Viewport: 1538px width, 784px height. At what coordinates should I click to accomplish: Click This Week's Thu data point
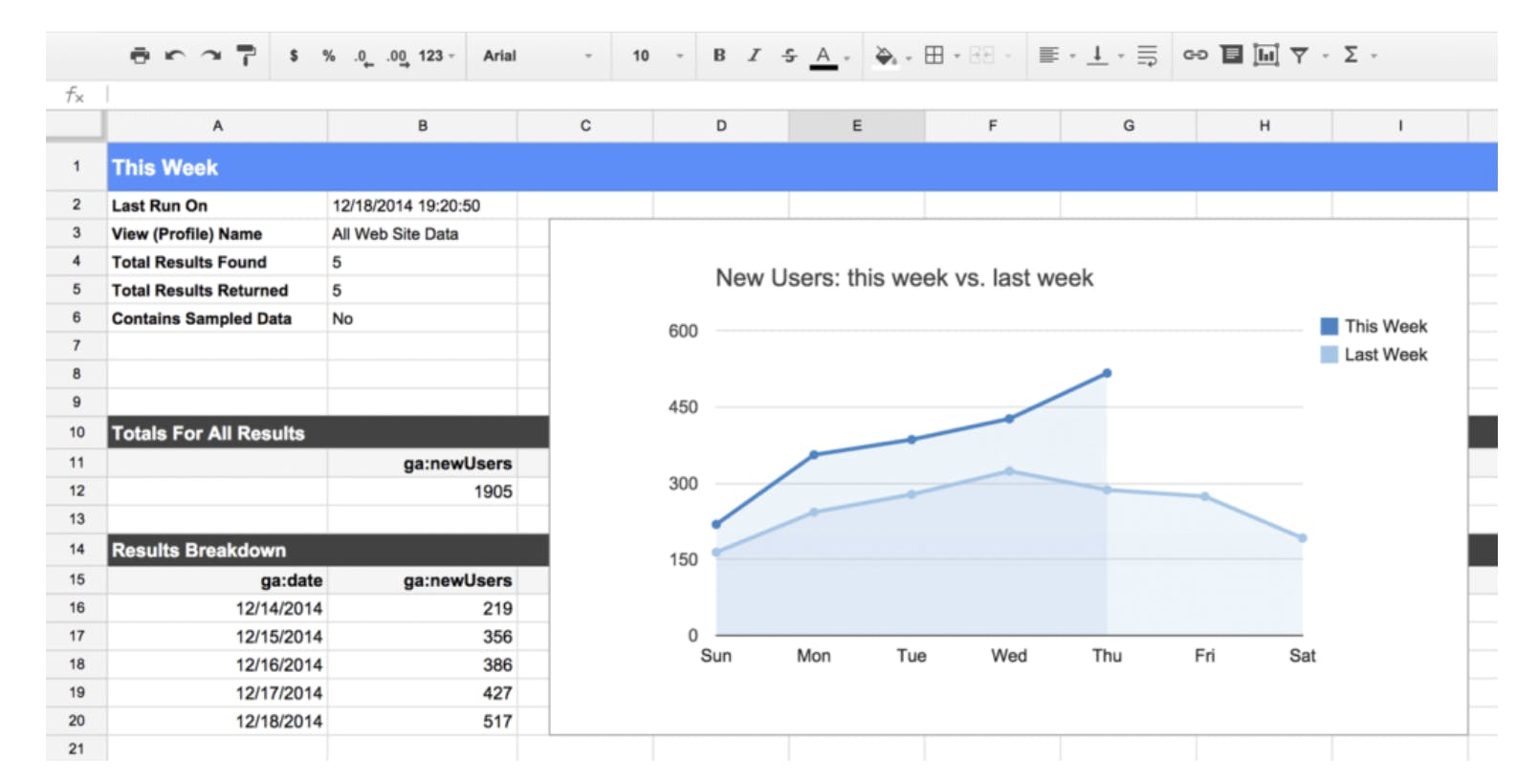point(1107,373)
